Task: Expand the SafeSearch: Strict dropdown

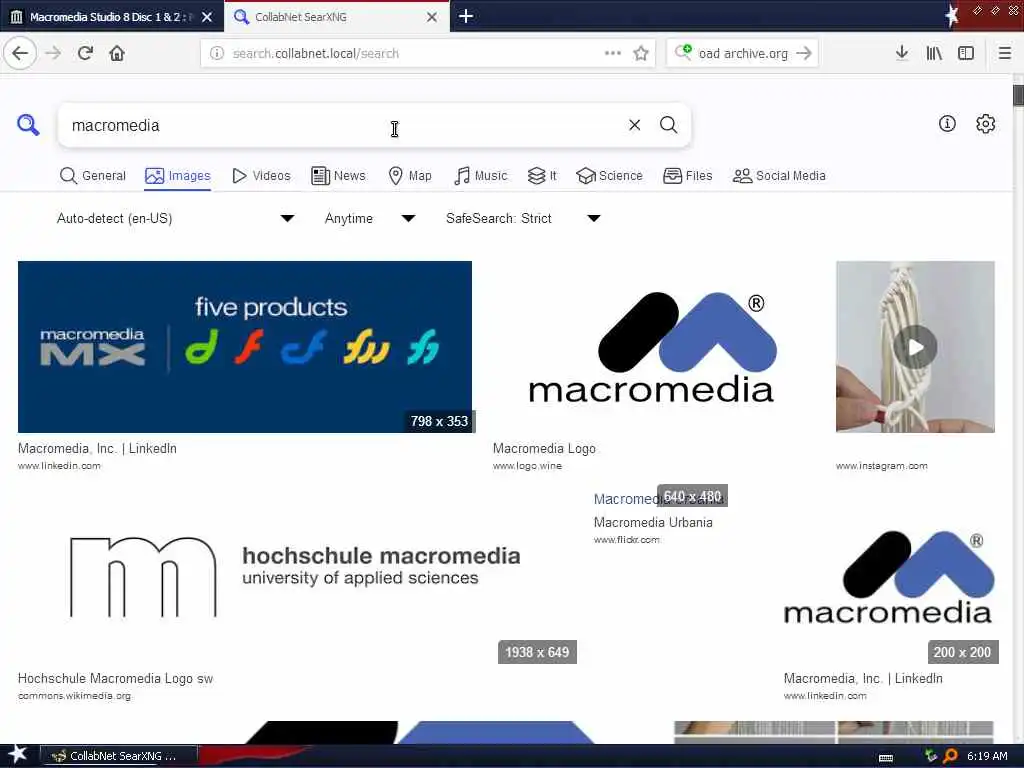Action: tap(523, 218)
